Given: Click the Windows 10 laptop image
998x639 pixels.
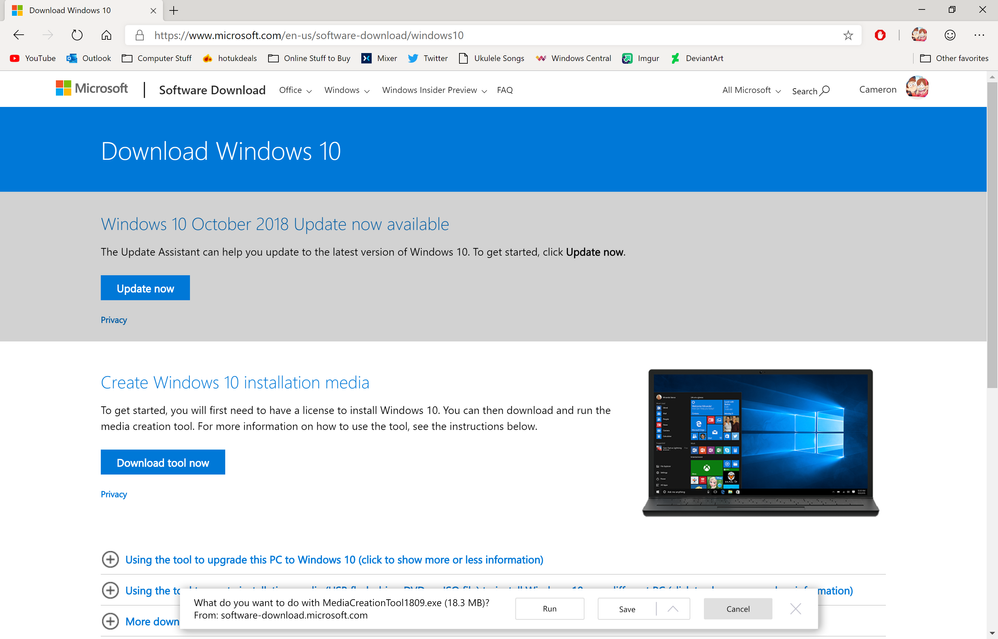Looking at the screenshot, I should pos(761,443).
